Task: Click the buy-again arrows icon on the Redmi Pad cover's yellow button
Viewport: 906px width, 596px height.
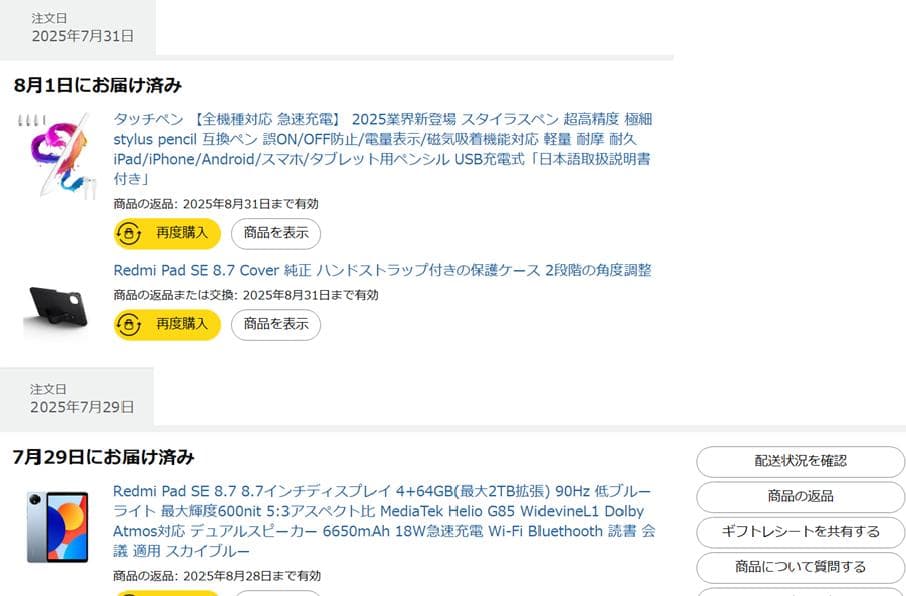Action: pyautogui.click(x=128, y=325)
